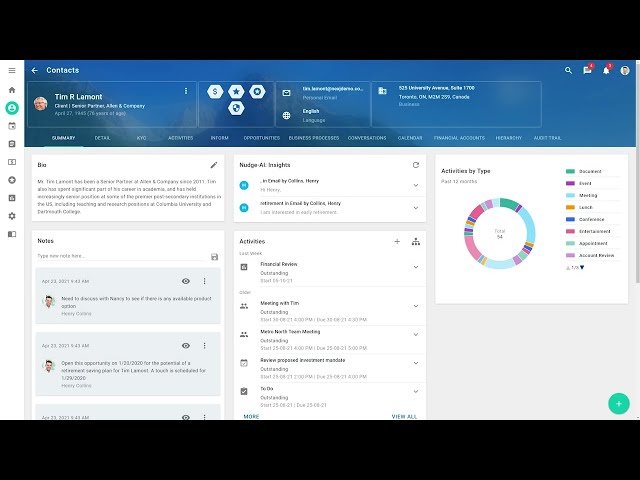
Task: Open the activities hierarchy view icon
Action: tap(416, 241)
